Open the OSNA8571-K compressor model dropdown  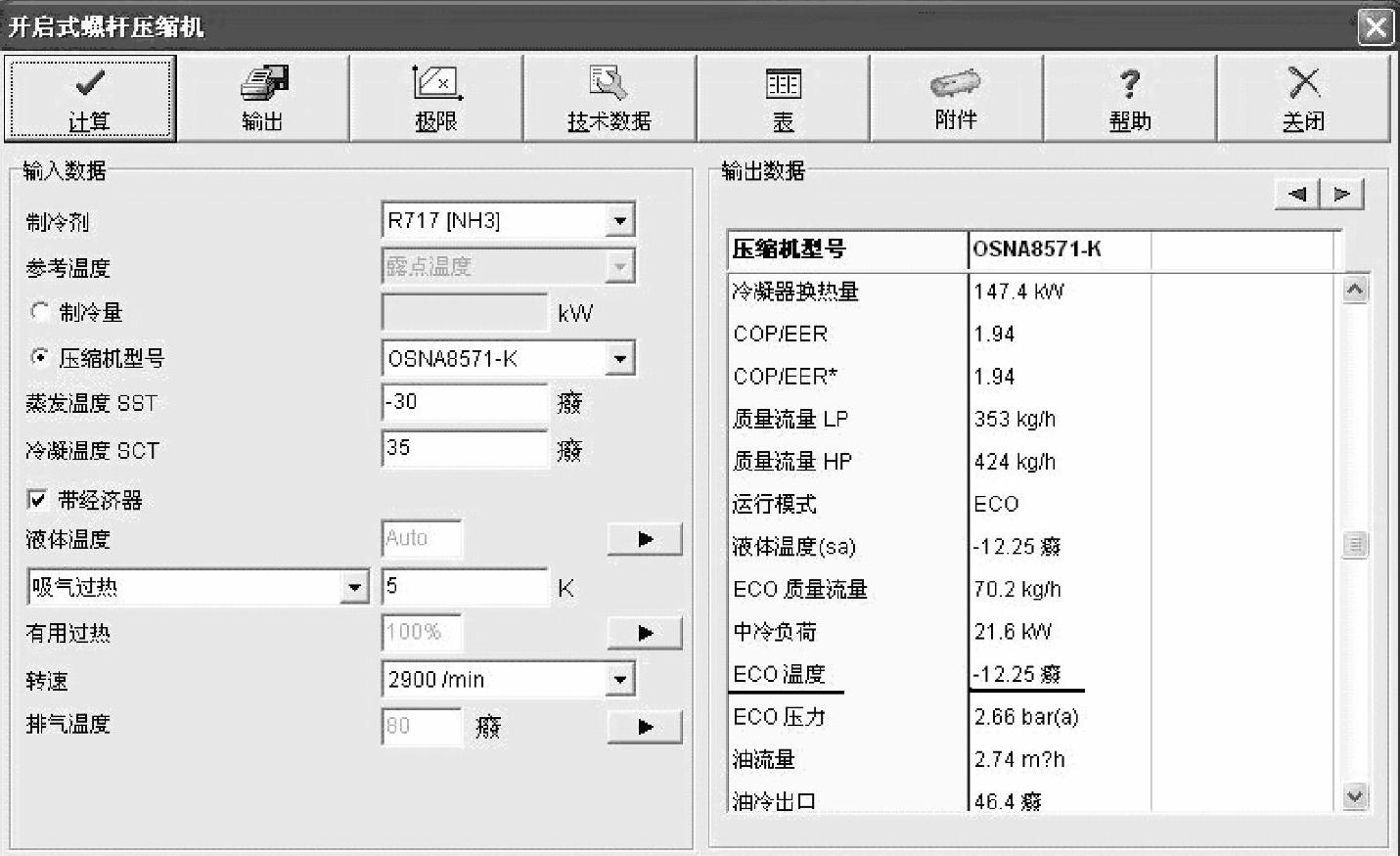pyautogui.click(x=619, y=359)
